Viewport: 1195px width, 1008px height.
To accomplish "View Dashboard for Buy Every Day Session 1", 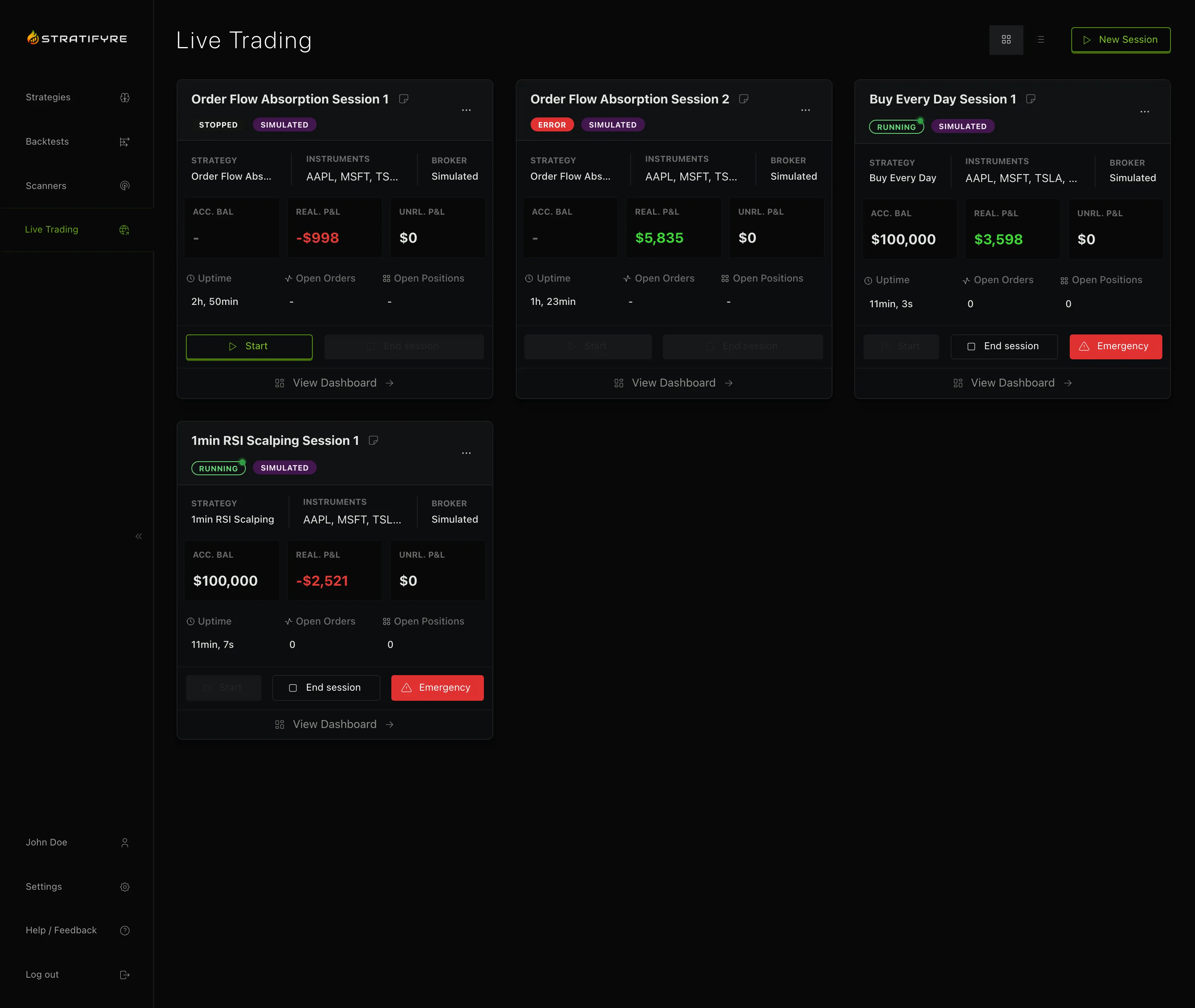I will [1012, 383].
